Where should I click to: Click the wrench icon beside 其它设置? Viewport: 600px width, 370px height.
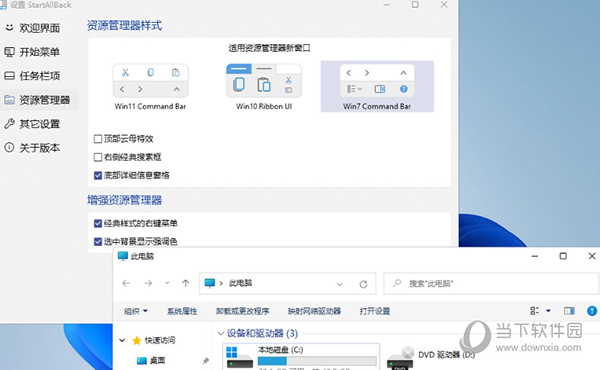click(10, 124)
